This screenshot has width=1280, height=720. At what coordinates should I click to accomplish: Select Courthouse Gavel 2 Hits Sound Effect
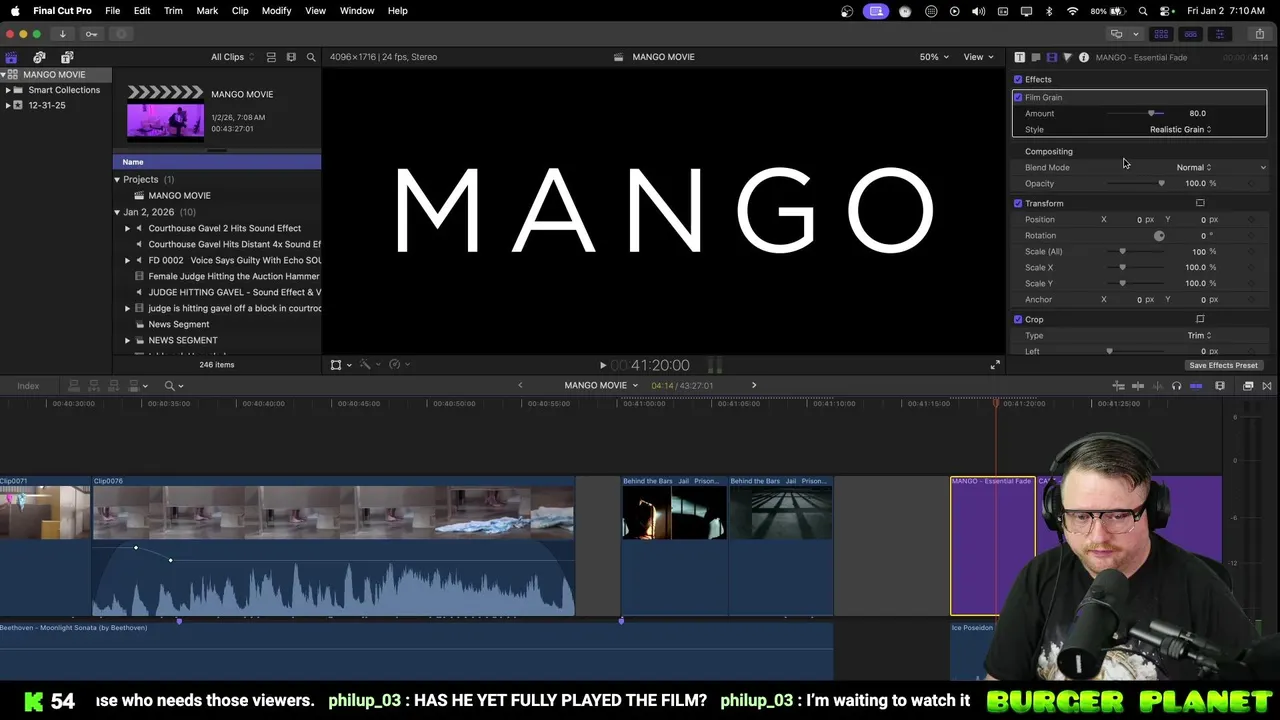tap(224, 228)
